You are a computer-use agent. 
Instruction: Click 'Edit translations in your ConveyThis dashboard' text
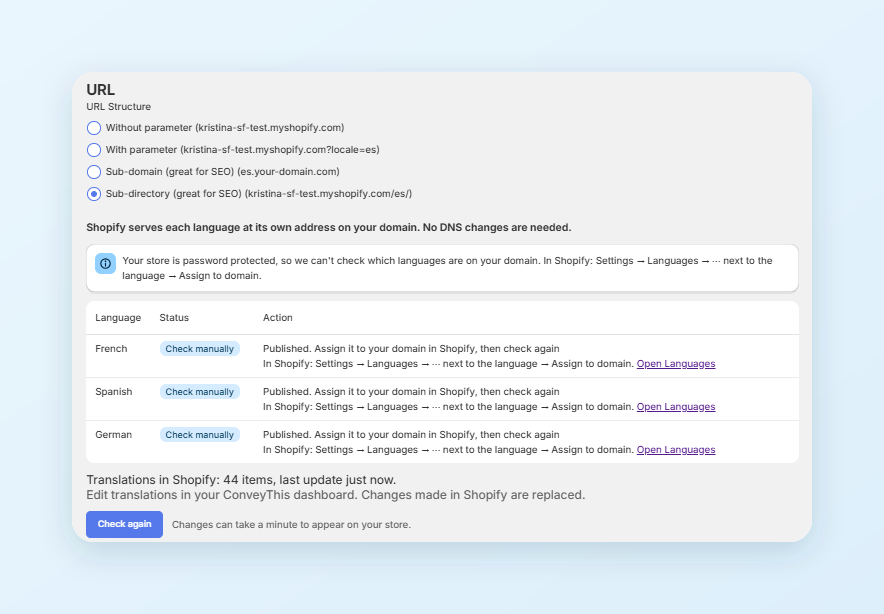[x=335, y=494]
